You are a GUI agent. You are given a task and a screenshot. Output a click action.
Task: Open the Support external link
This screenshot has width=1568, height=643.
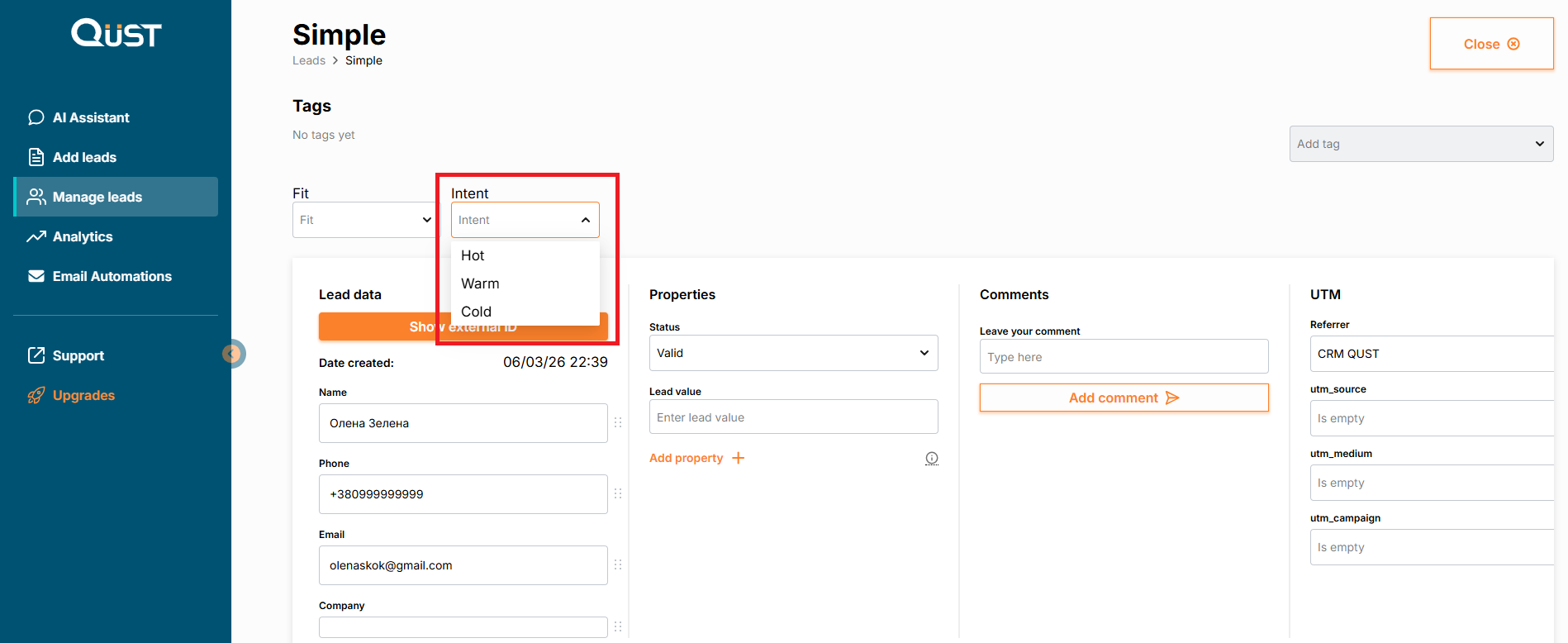(x=78, y=355)
